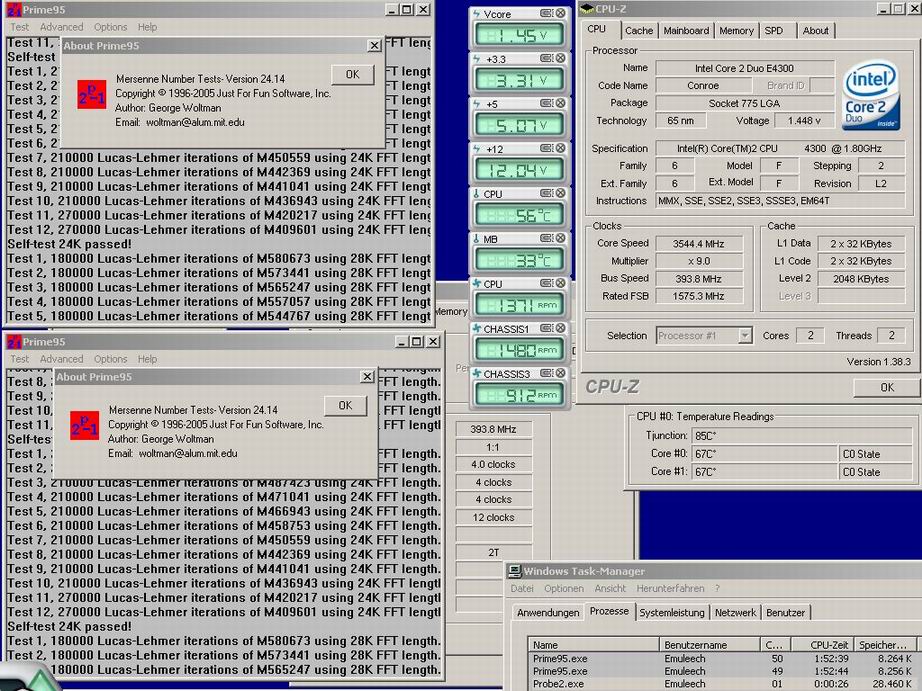Select the CPU tab in CPU-Z
Screen dimensions: 922x691
coord(596,29)
